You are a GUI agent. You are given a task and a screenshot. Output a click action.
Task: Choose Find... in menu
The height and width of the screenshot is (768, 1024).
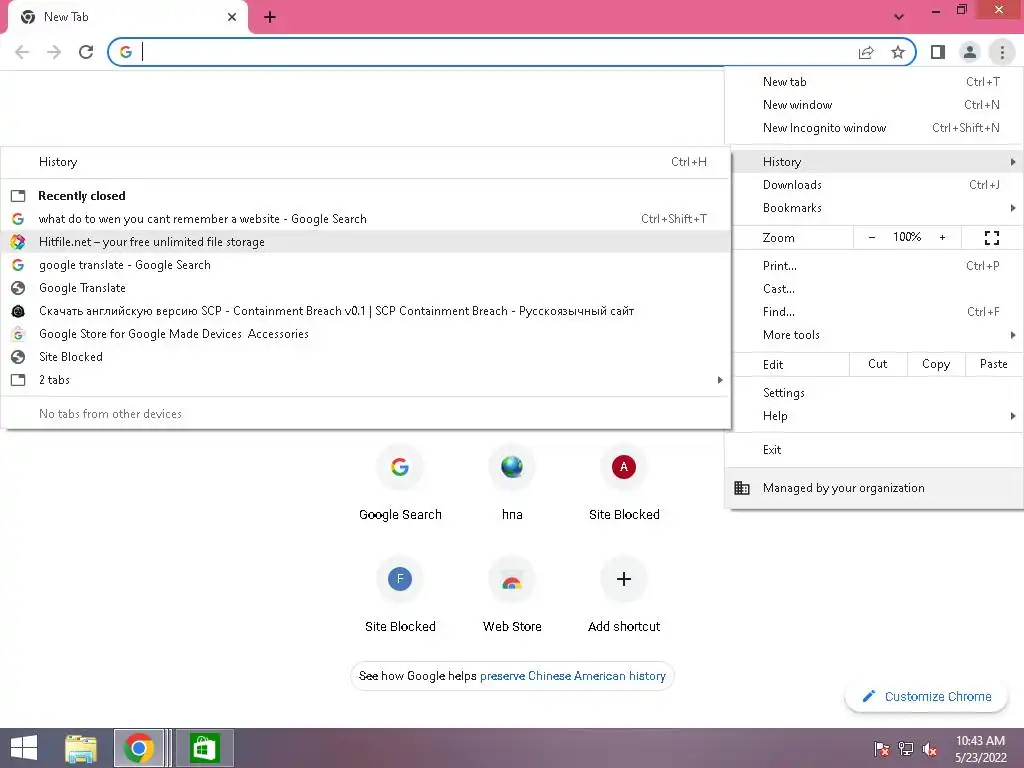874,312
